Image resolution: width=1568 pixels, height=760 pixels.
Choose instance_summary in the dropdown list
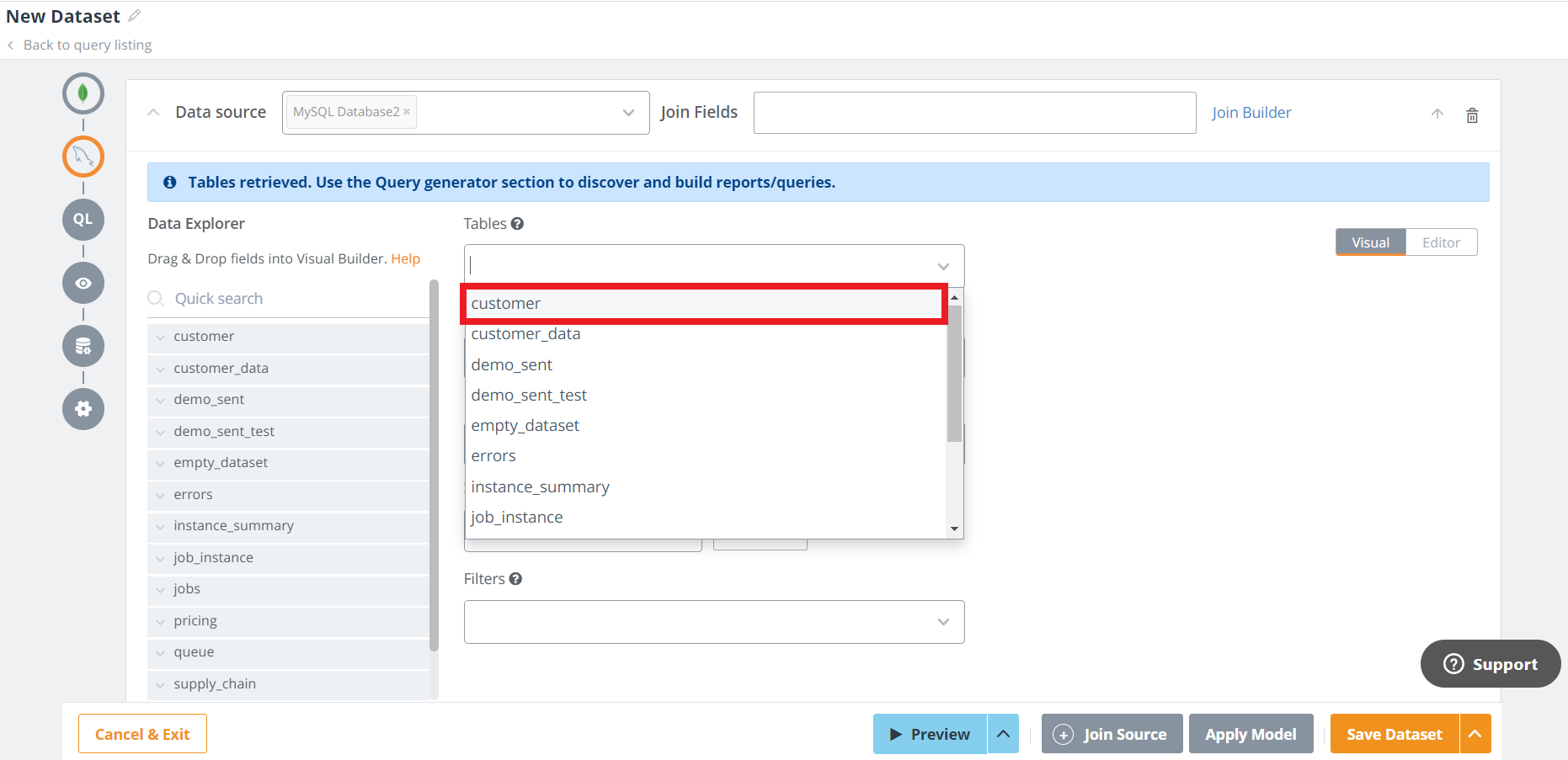(x=540, y=487)
